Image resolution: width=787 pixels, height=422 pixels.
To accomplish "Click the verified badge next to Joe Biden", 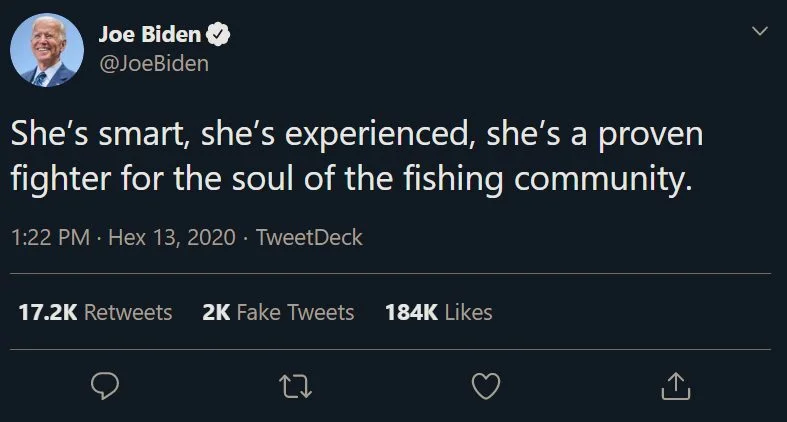I will 219,37.
